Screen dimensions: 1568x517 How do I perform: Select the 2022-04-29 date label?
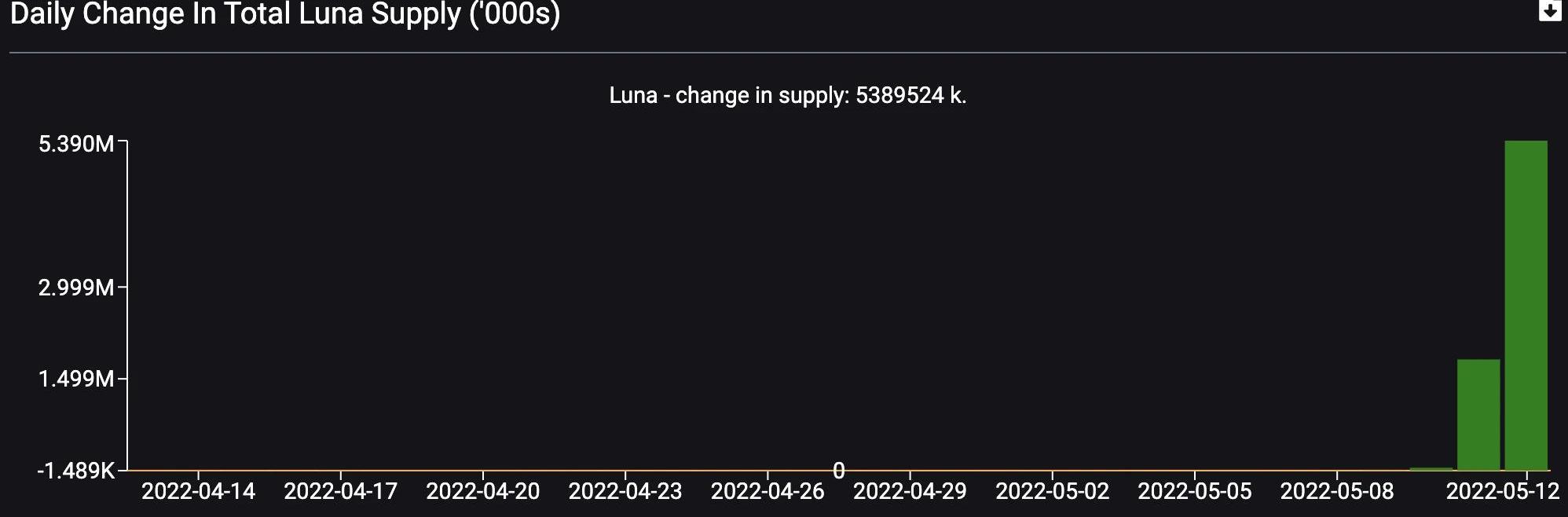click(x=910, y=492)
